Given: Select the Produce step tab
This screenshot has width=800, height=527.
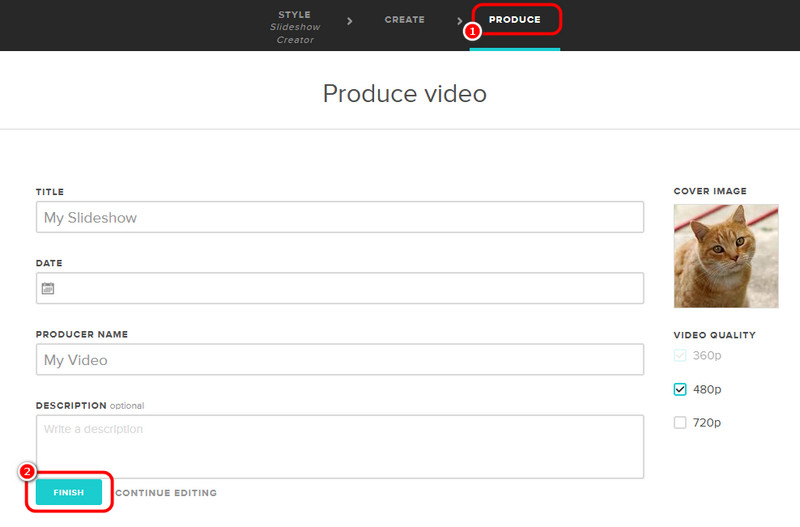Looking at the screenshot, I should 514,19.
